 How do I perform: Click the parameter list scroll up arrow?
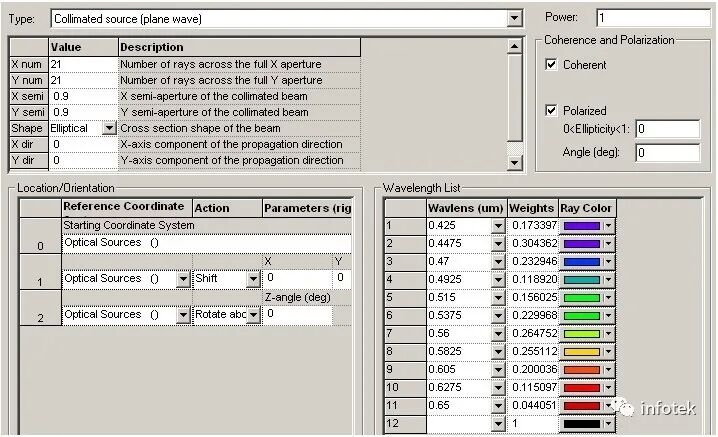(x=515, y=46)
